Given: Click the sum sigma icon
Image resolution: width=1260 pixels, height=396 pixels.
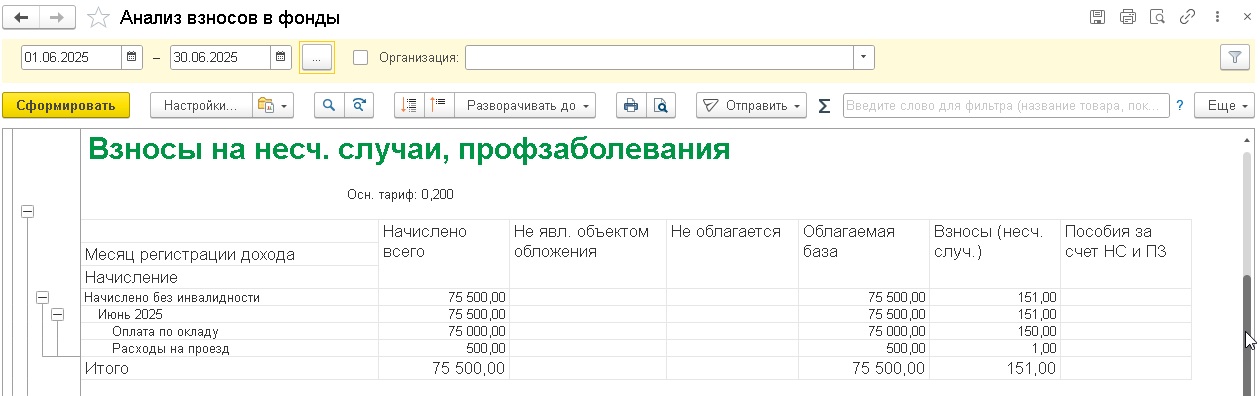Looking at the screenshot, I should coord(824,106).
